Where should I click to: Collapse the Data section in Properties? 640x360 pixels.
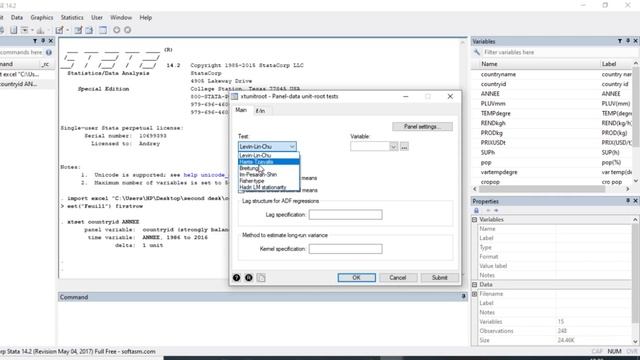click(x=475, y=284)
